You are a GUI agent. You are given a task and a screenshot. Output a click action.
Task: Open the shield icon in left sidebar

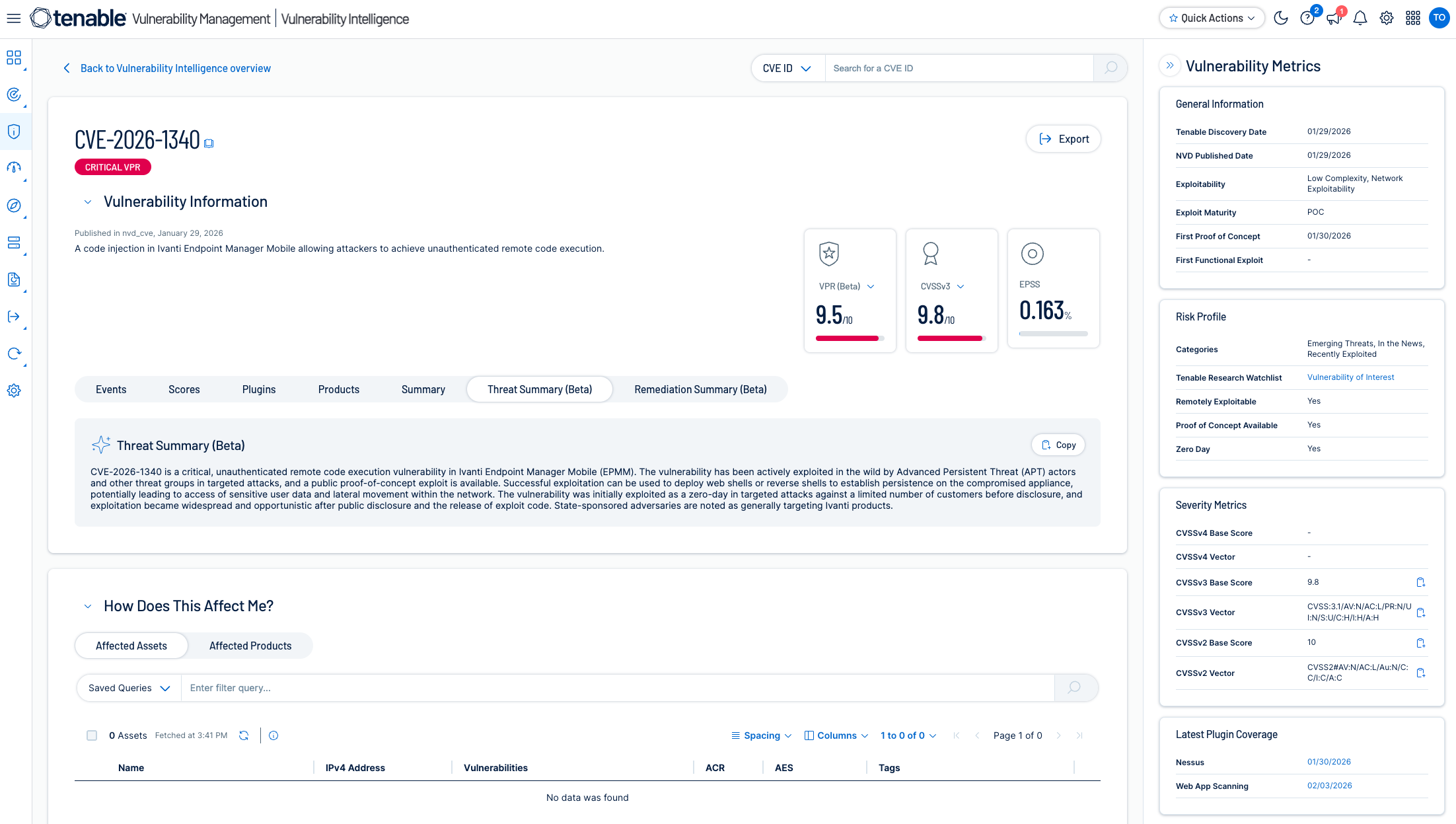point(14,131)
